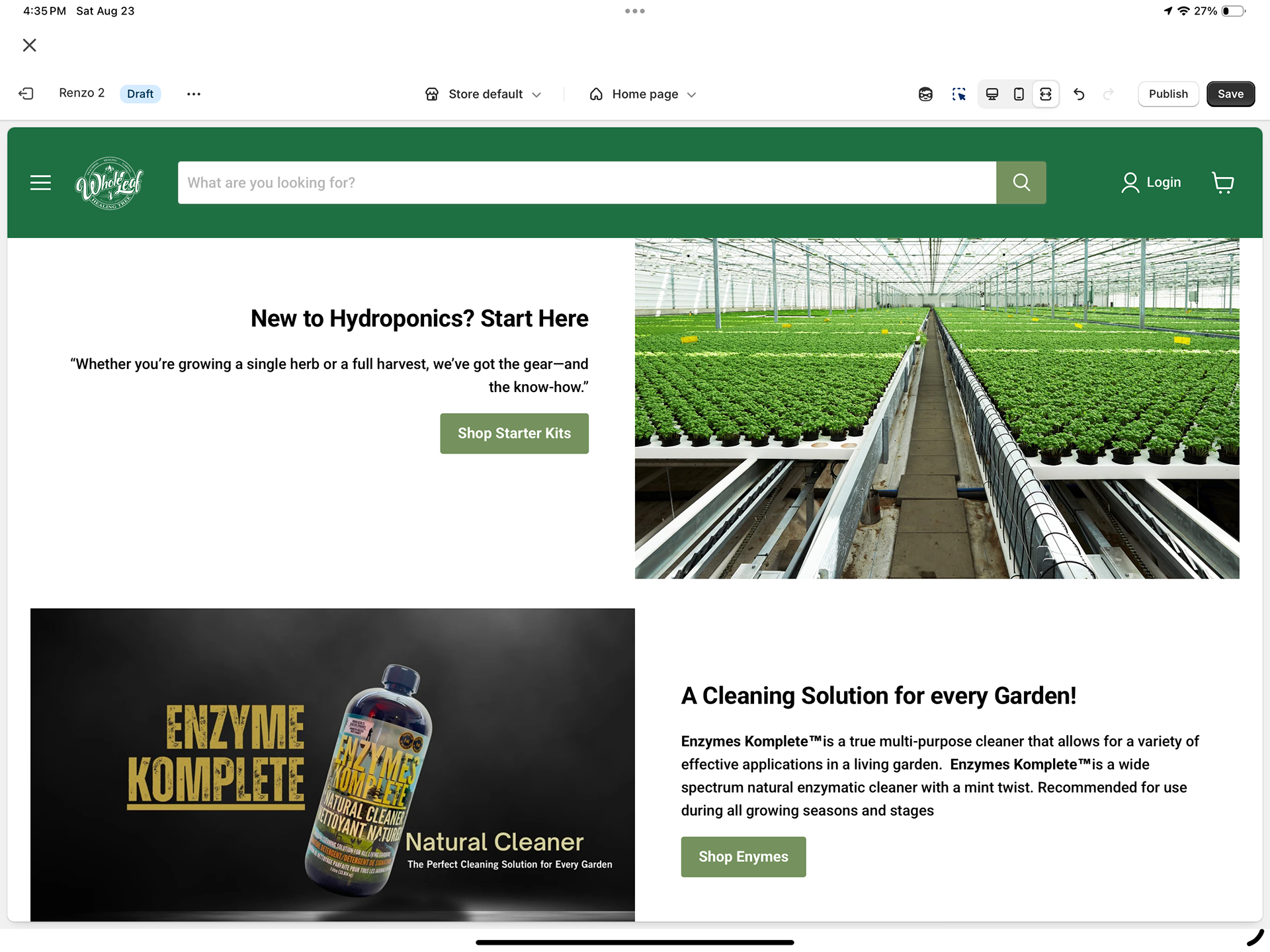Open the shopping cart icon
The height and width of the screenshot is (952, 1270).
pos(1223,182)
